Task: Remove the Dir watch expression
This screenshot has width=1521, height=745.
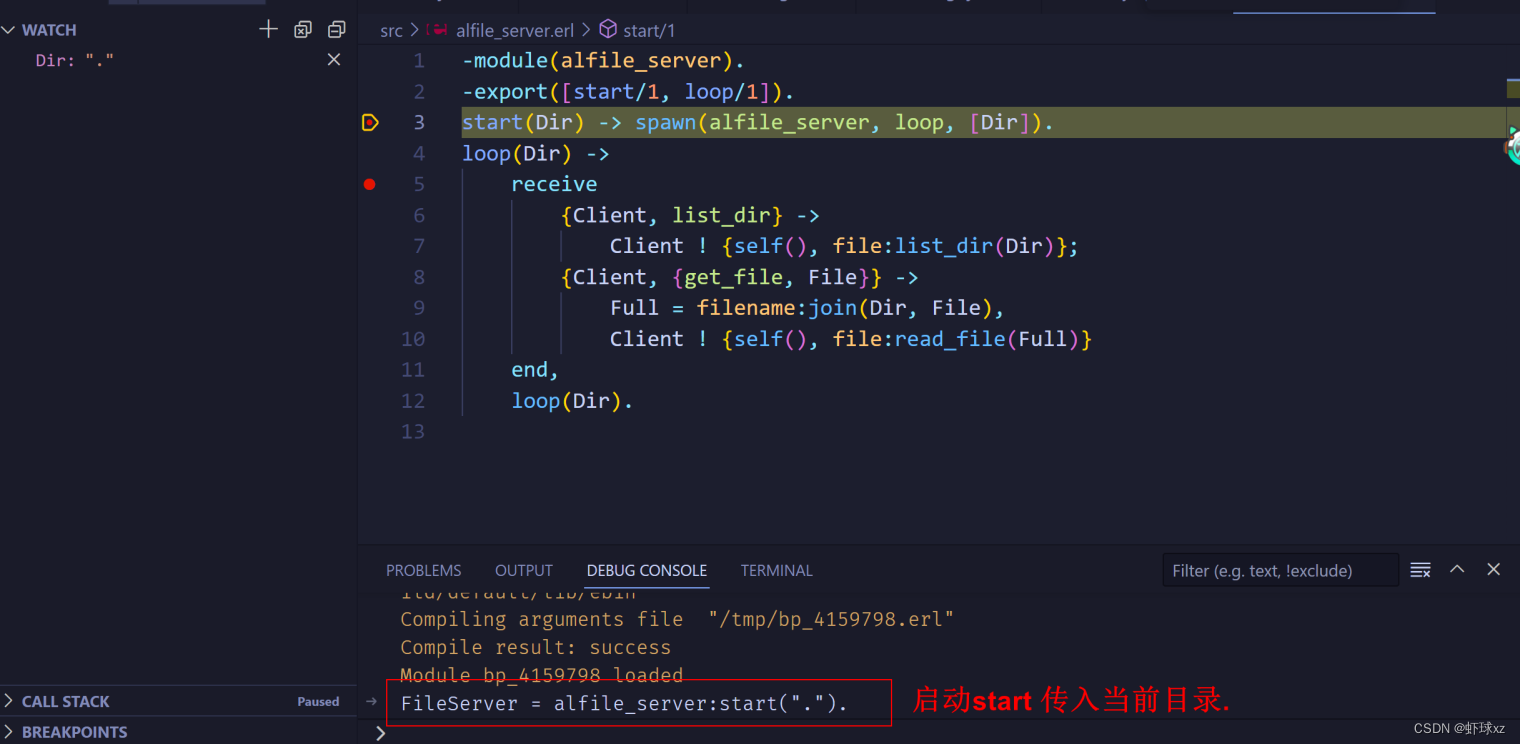Action: pyautogui.click(x=334, y=60)
